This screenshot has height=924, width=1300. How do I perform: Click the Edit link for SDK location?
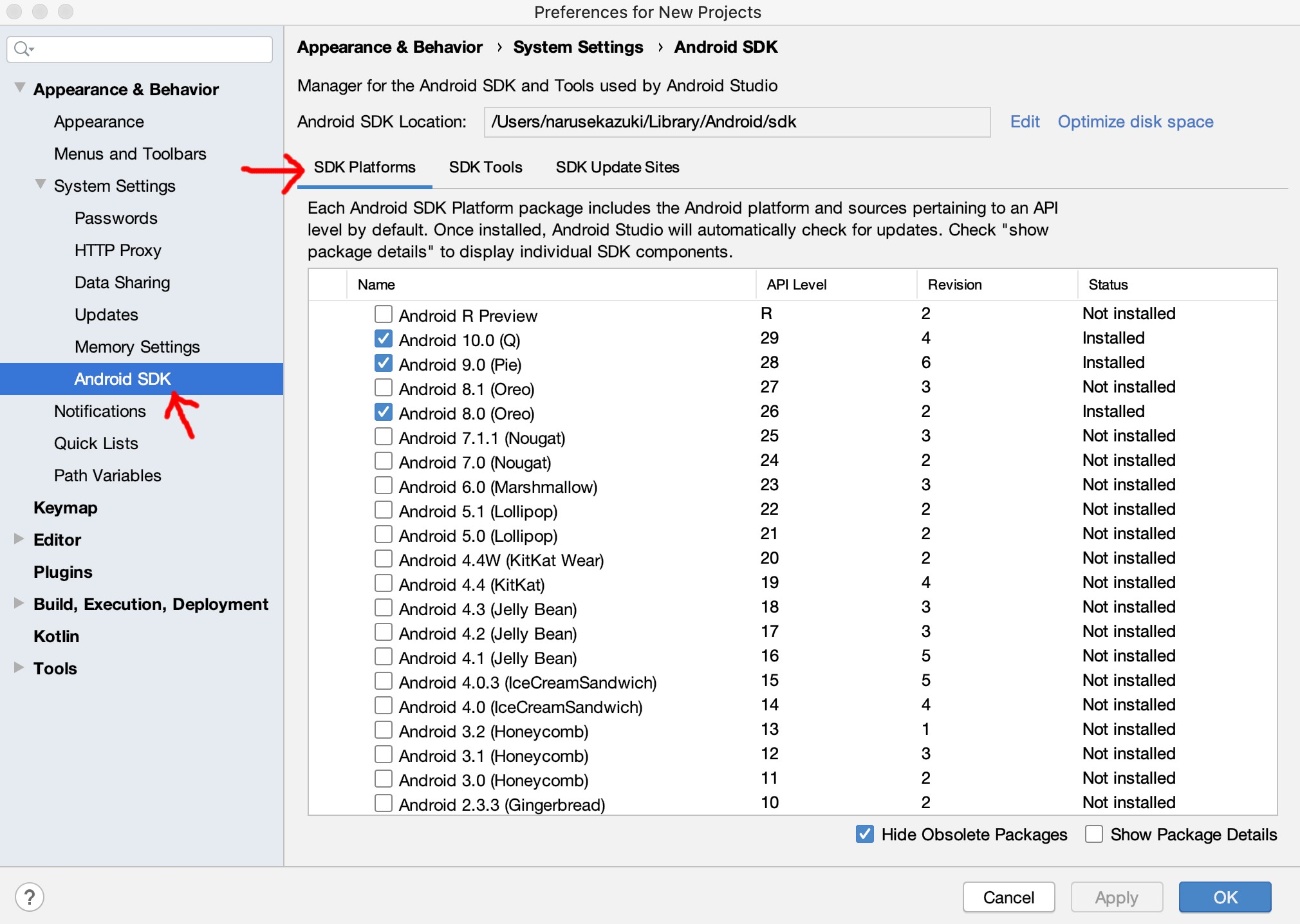1025,122
